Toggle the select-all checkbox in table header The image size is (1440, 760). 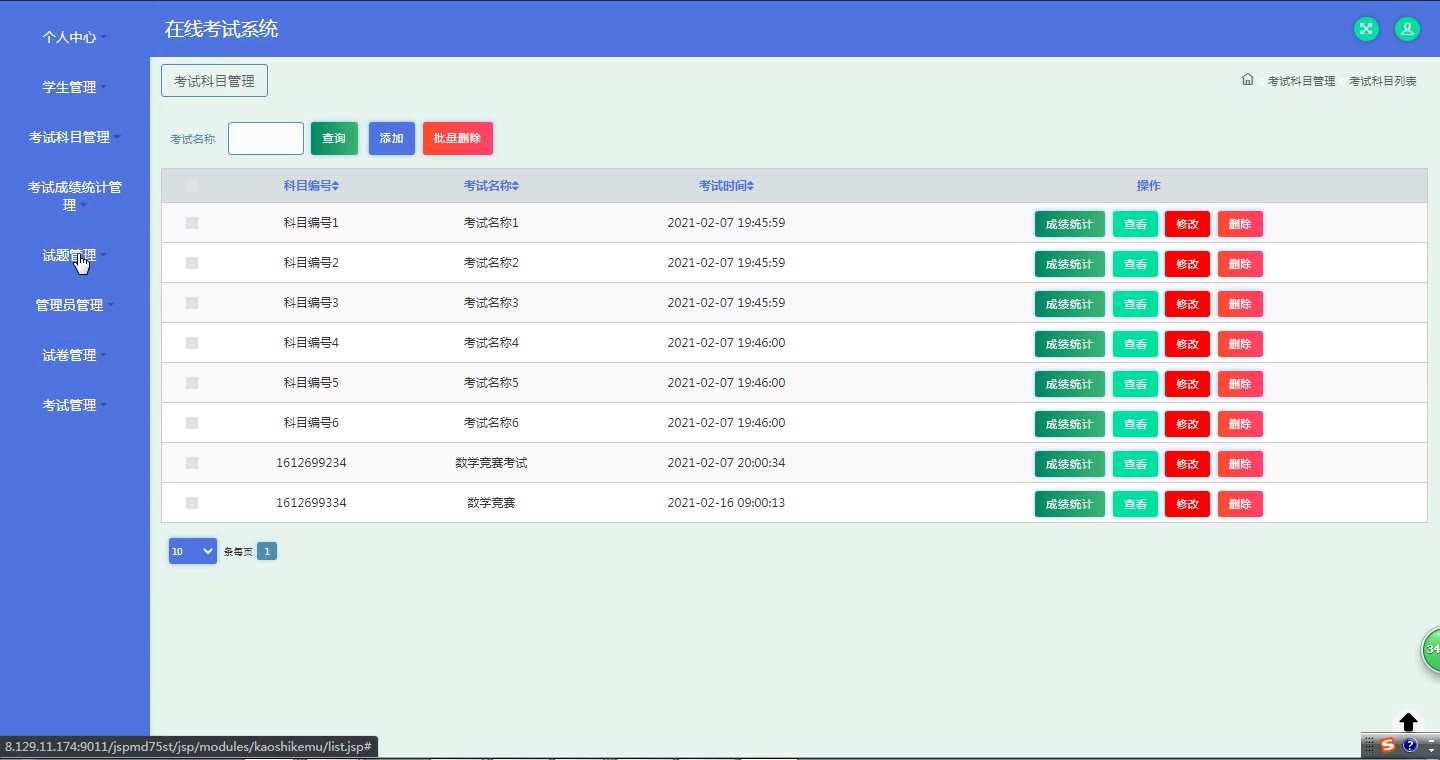(x=192, y=186)
